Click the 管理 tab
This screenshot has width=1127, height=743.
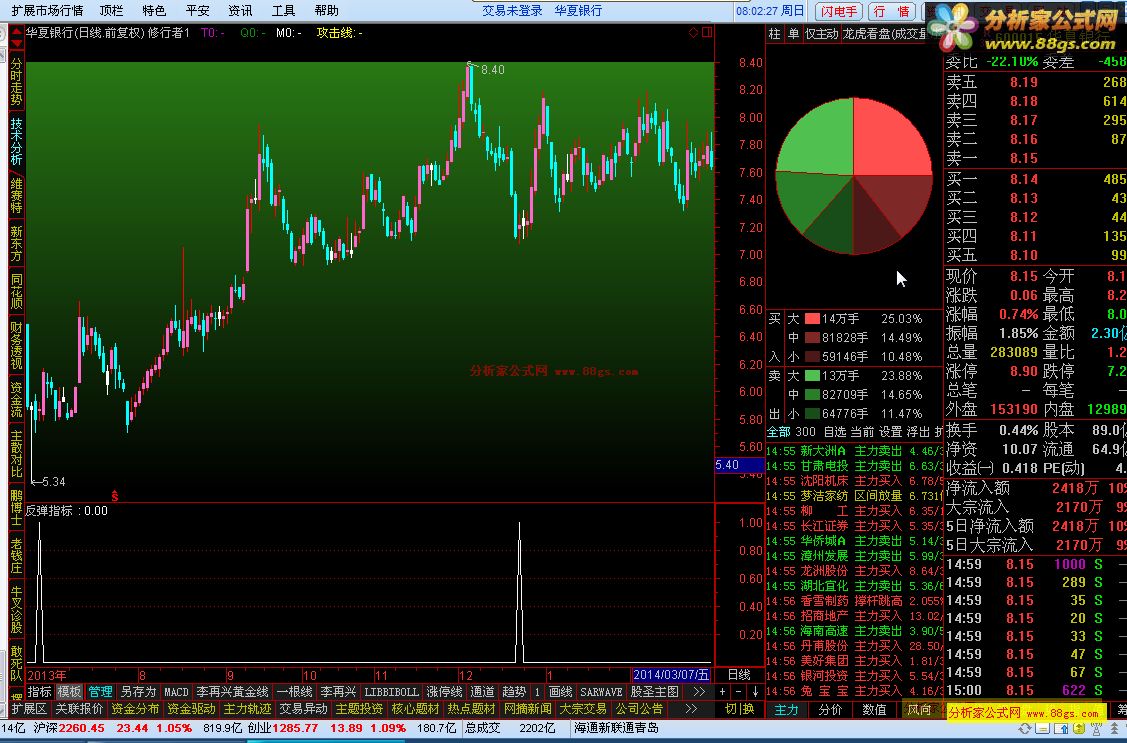pos(101,691)
